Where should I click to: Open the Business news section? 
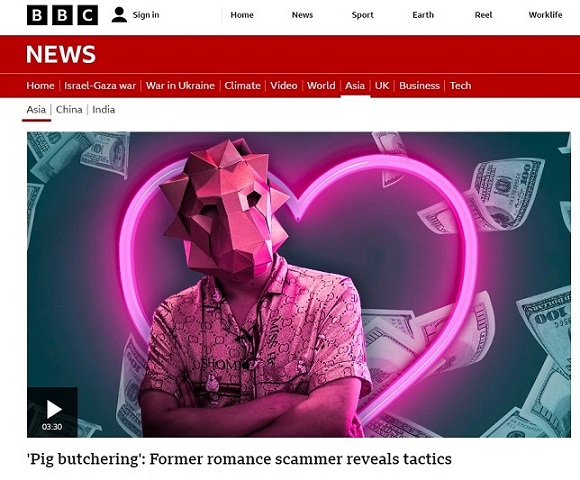click(x=419, y=85)
